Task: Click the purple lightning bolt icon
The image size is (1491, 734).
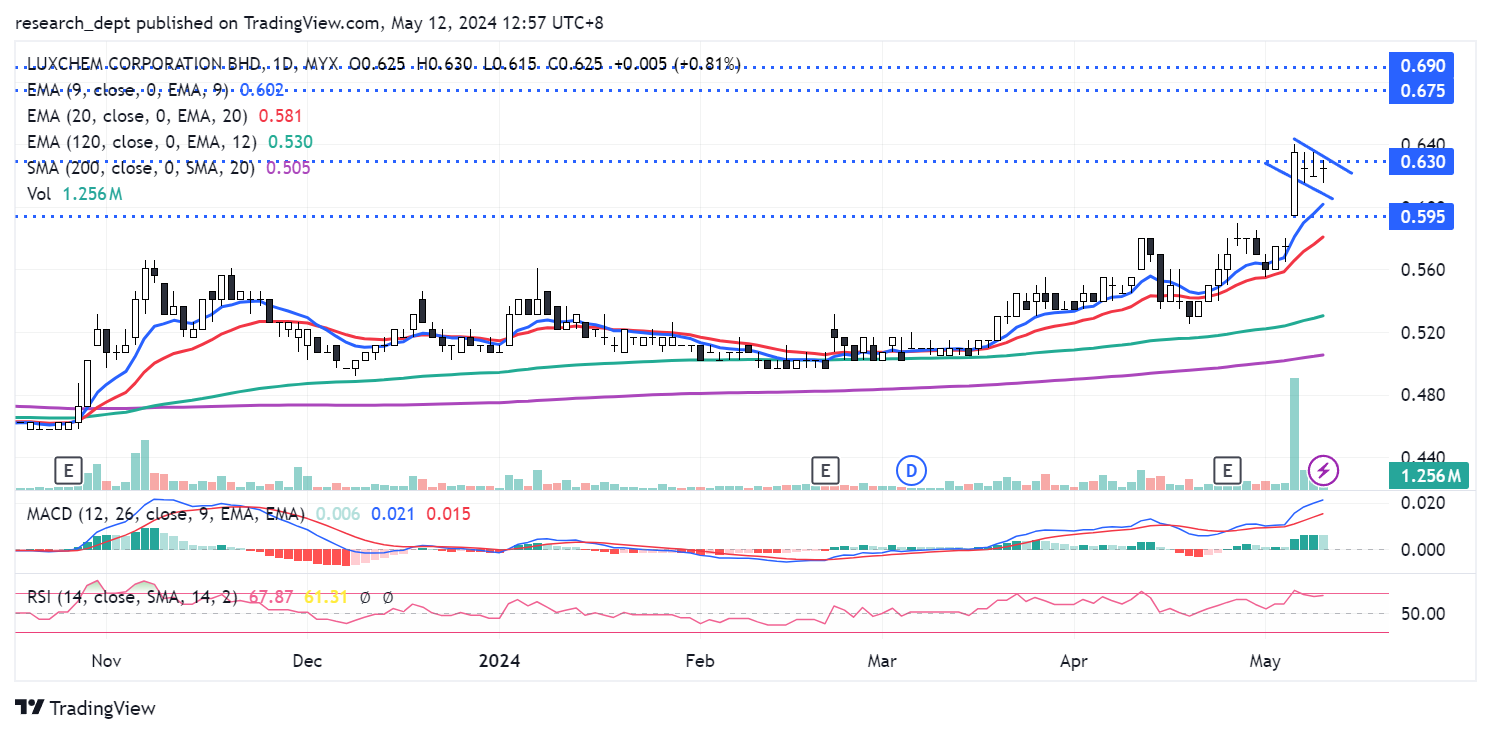Action: click(x=1324, y=470)
